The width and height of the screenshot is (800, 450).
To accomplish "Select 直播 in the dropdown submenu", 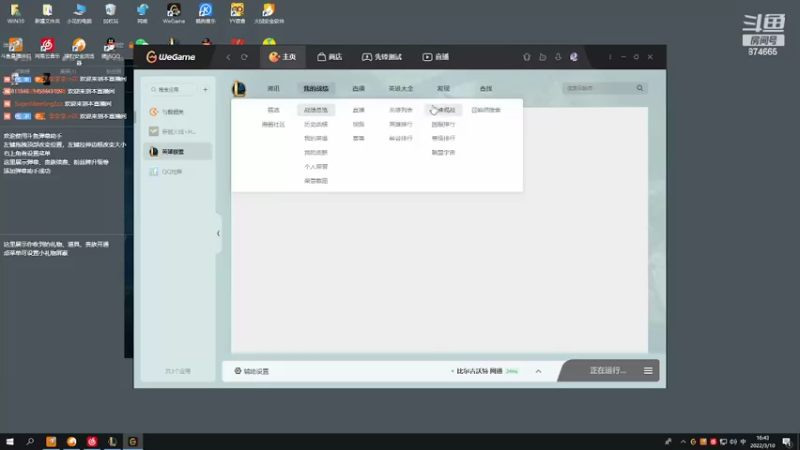I will [x=359, y=110].
